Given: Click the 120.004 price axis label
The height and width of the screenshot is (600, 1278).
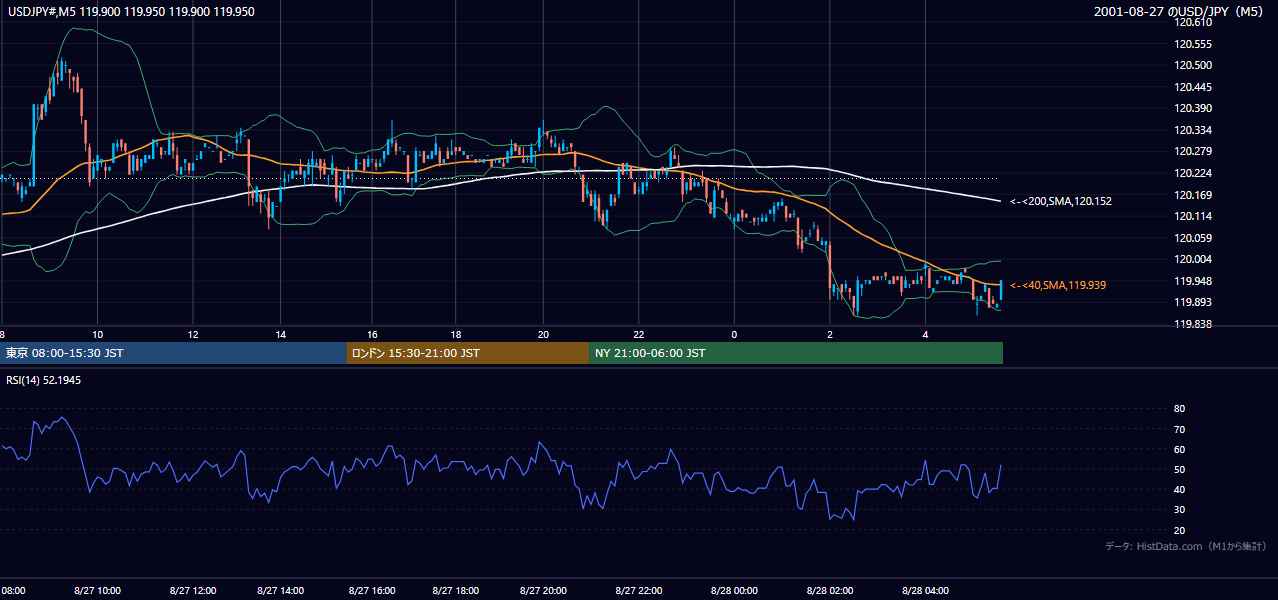Looking at the screenshot, I should pos(1193,259).
